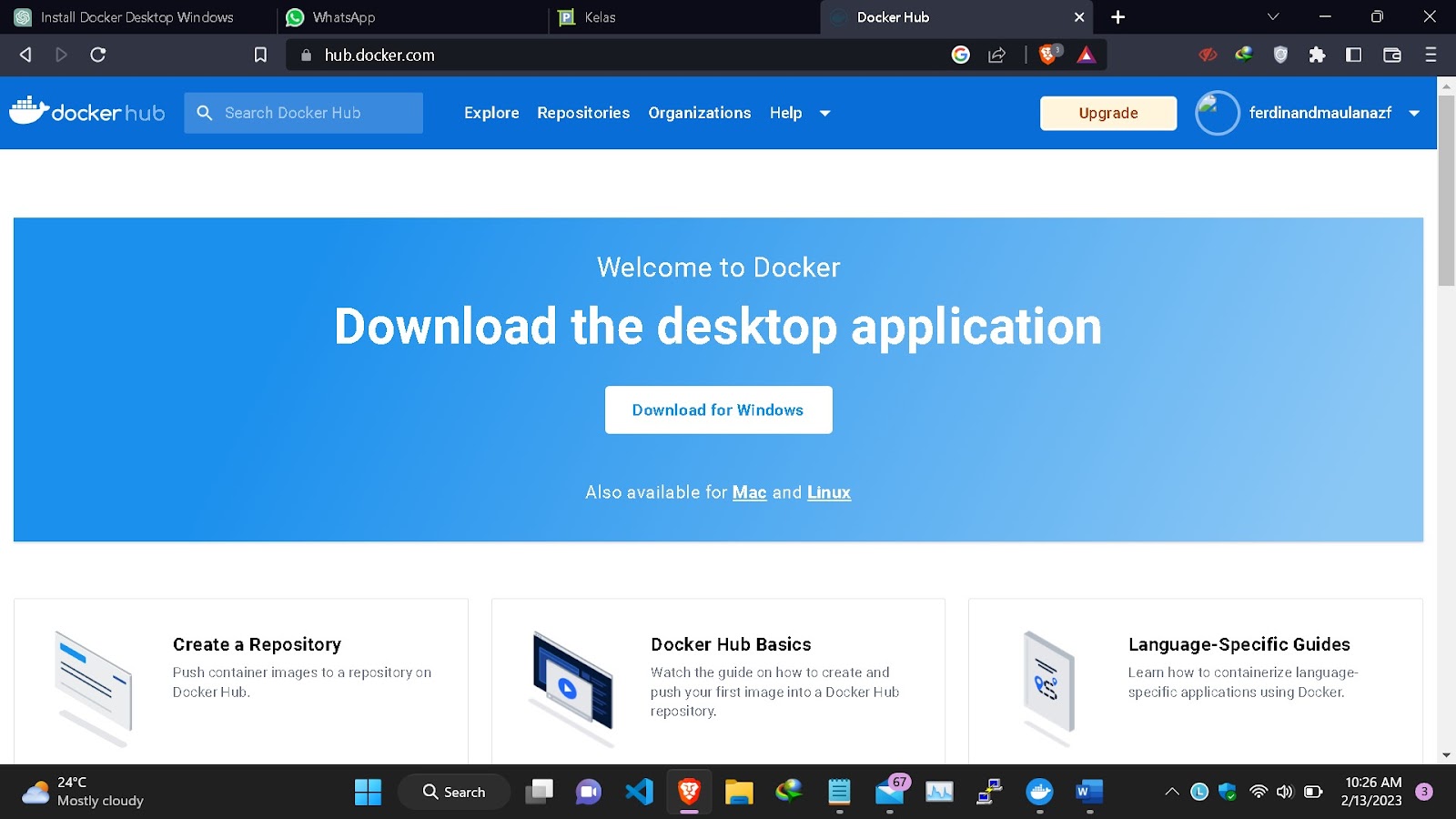Open Language-Specific Guides card title

[1239, 644]
